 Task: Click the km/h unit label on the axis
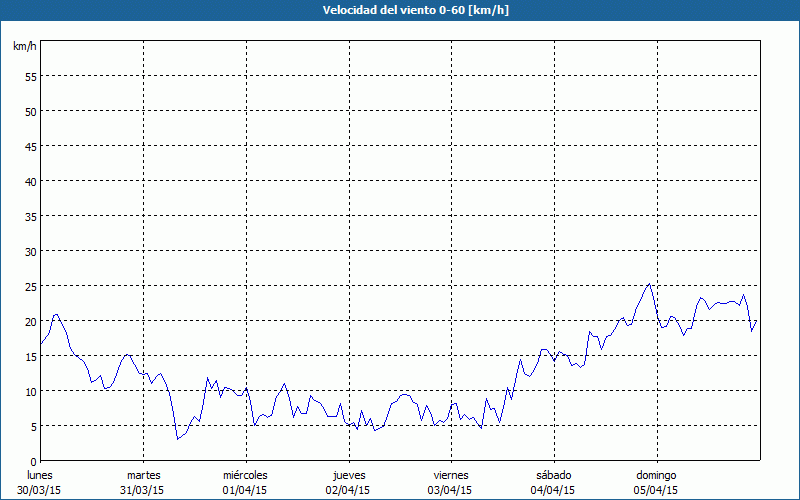coord(24,47)
